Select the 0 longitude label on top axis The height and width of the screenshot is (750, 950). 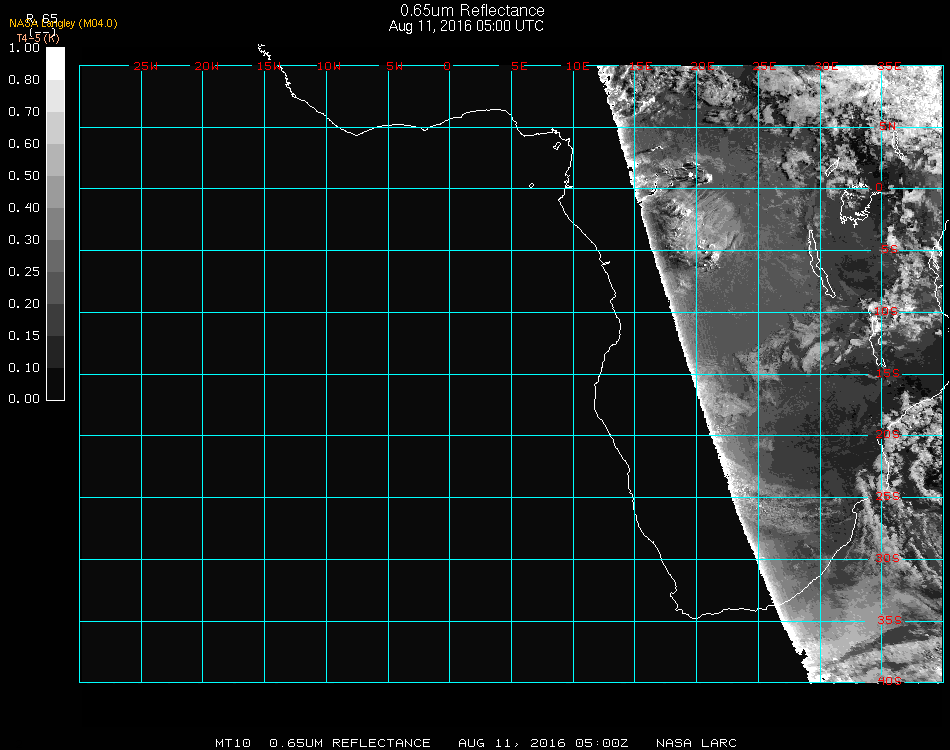click(x=447, y=66)
